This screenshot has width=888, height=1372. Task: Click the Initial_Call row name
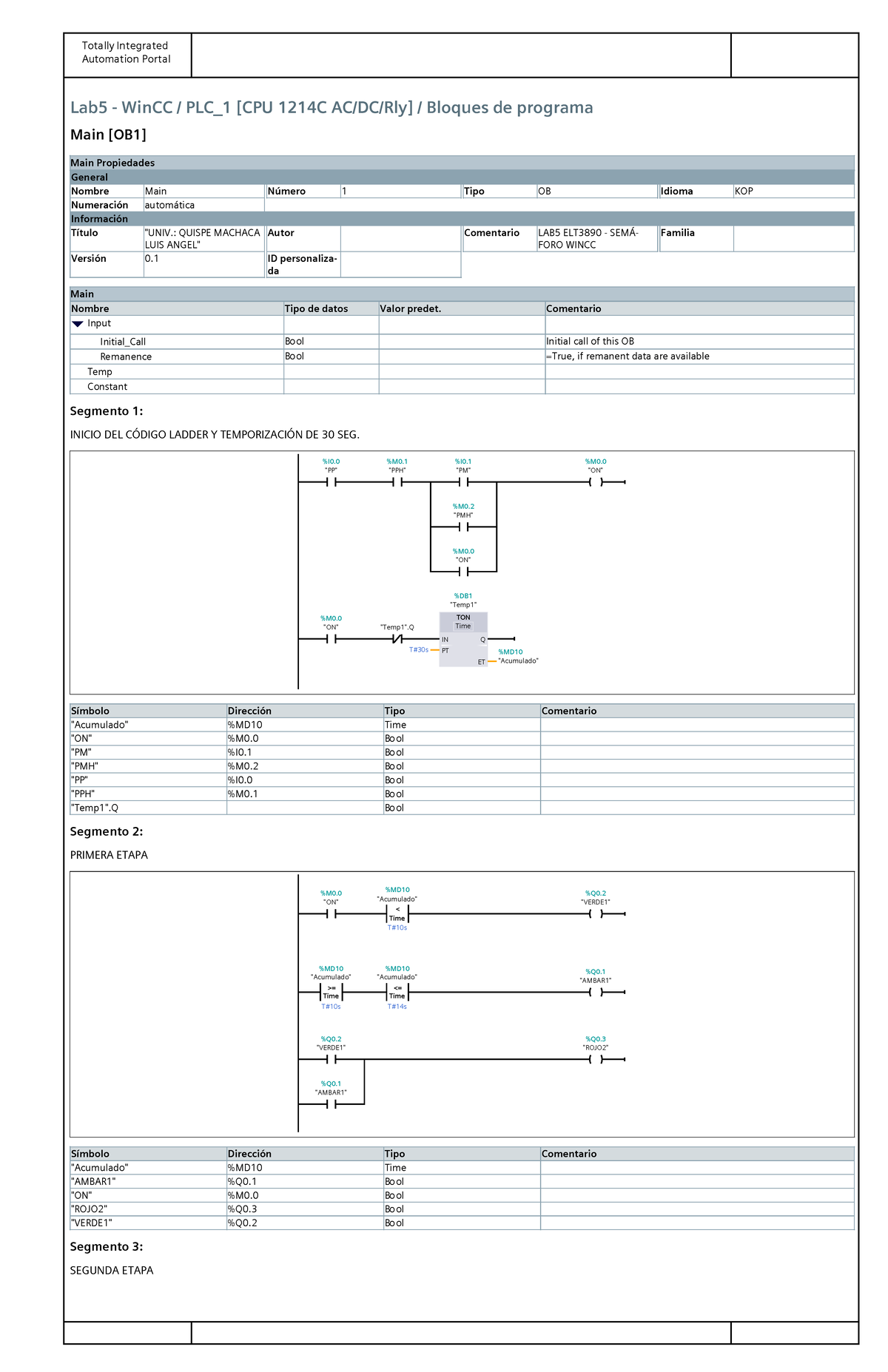pos(123,342)
